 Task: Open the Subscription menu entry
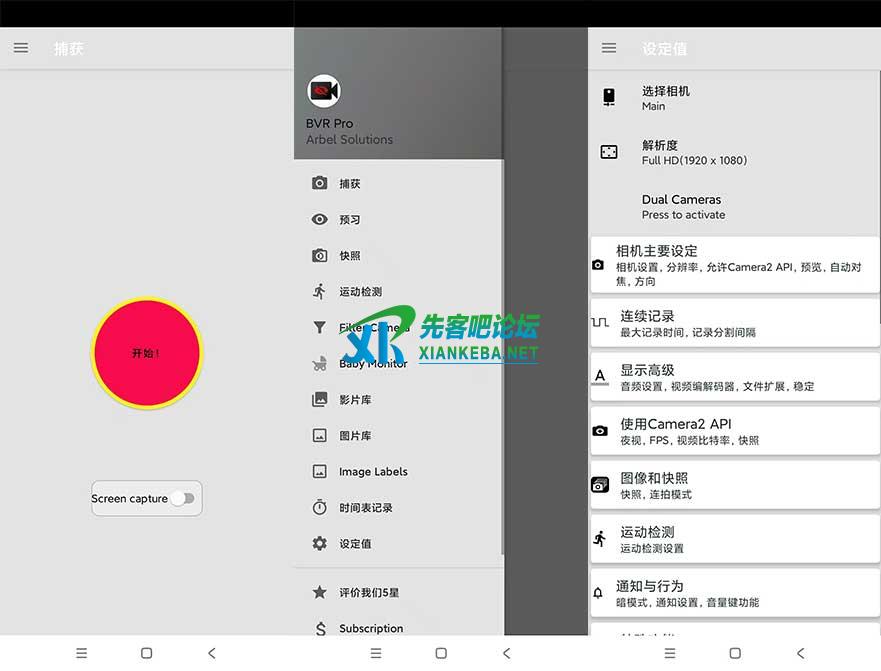[371, 628]
